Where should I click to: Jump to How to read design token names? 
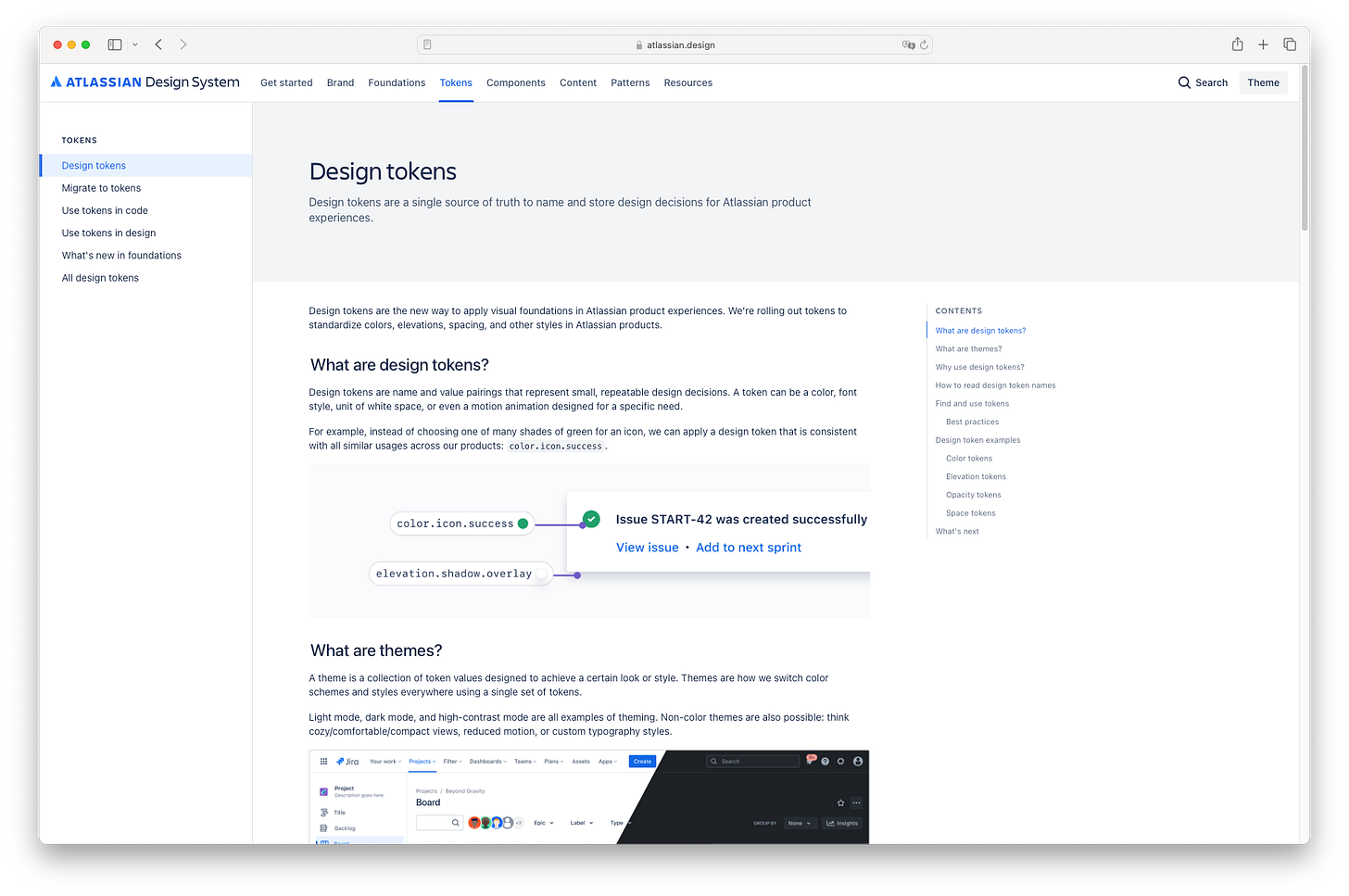[995, 385]
